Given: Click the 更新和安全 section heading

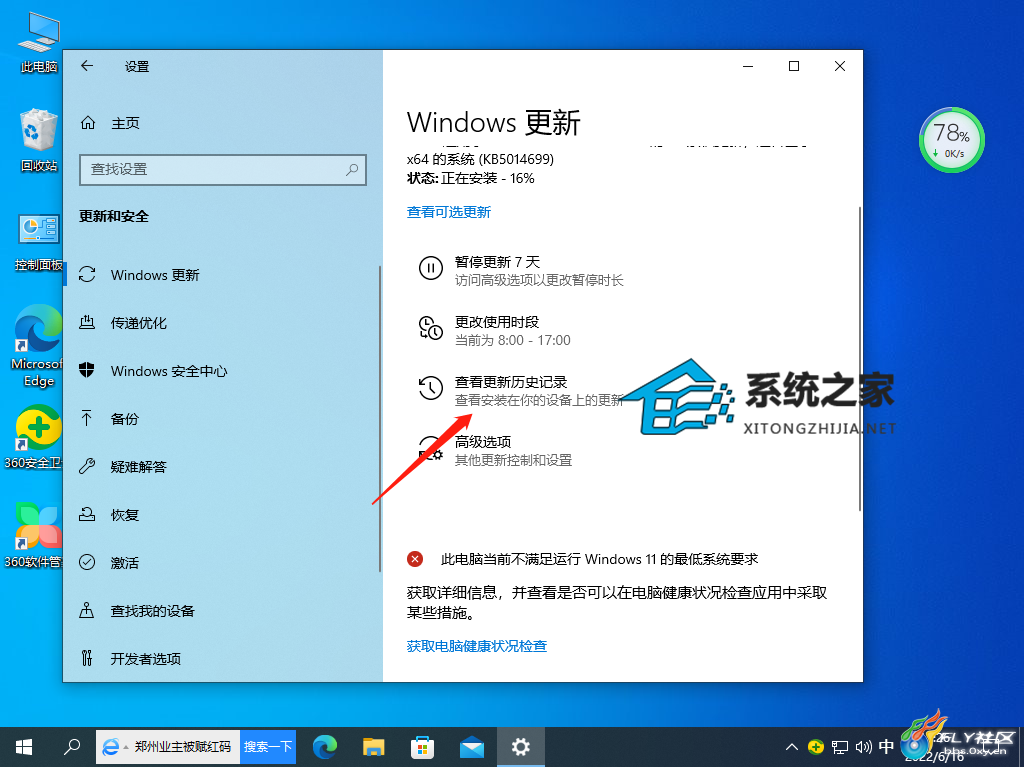Looking at the screenshot, I should (114, 216).
